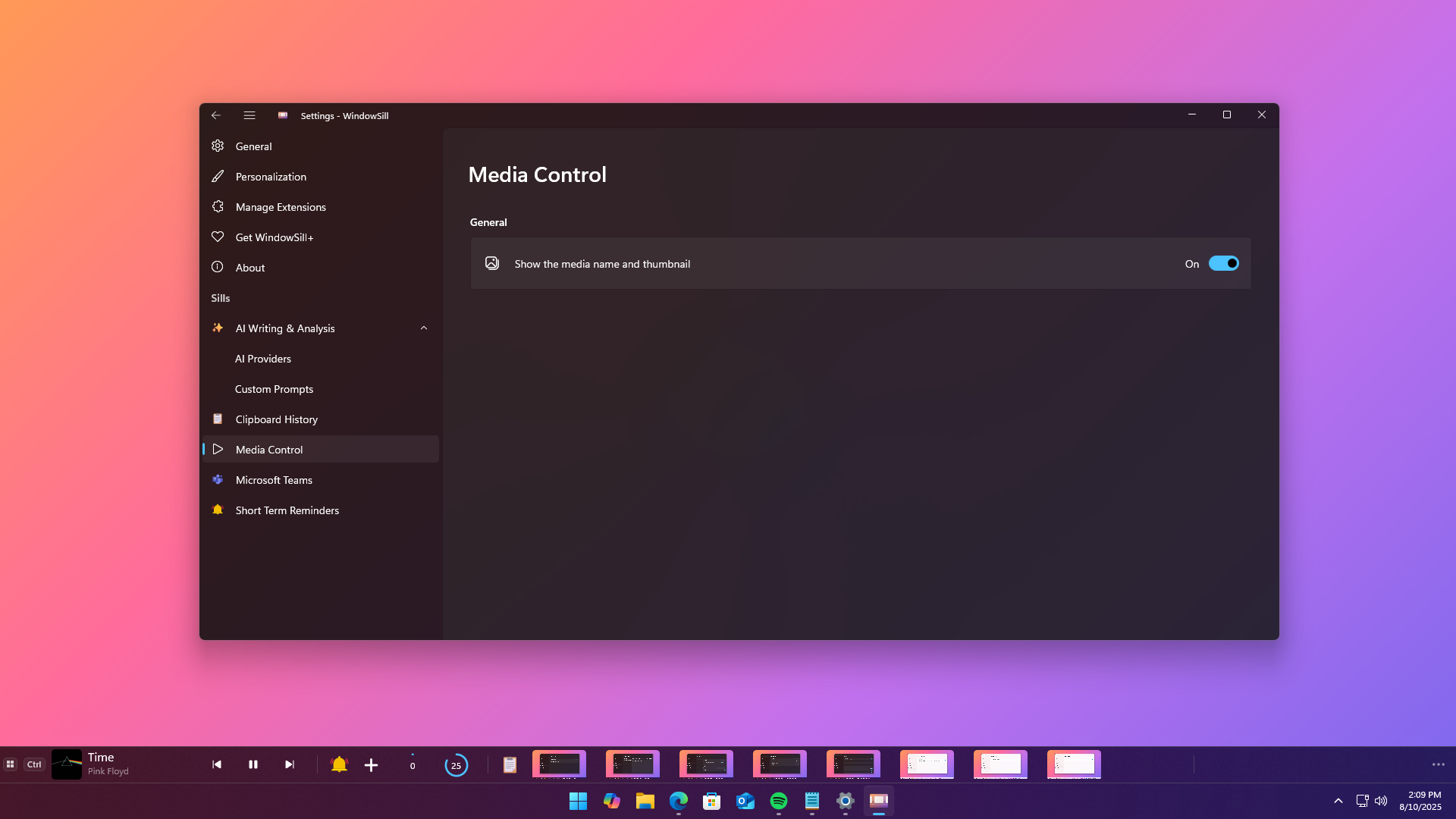Skip to the next track
Image resolution: width=1456 pixels, height=819 pixels.
(290, 764)
